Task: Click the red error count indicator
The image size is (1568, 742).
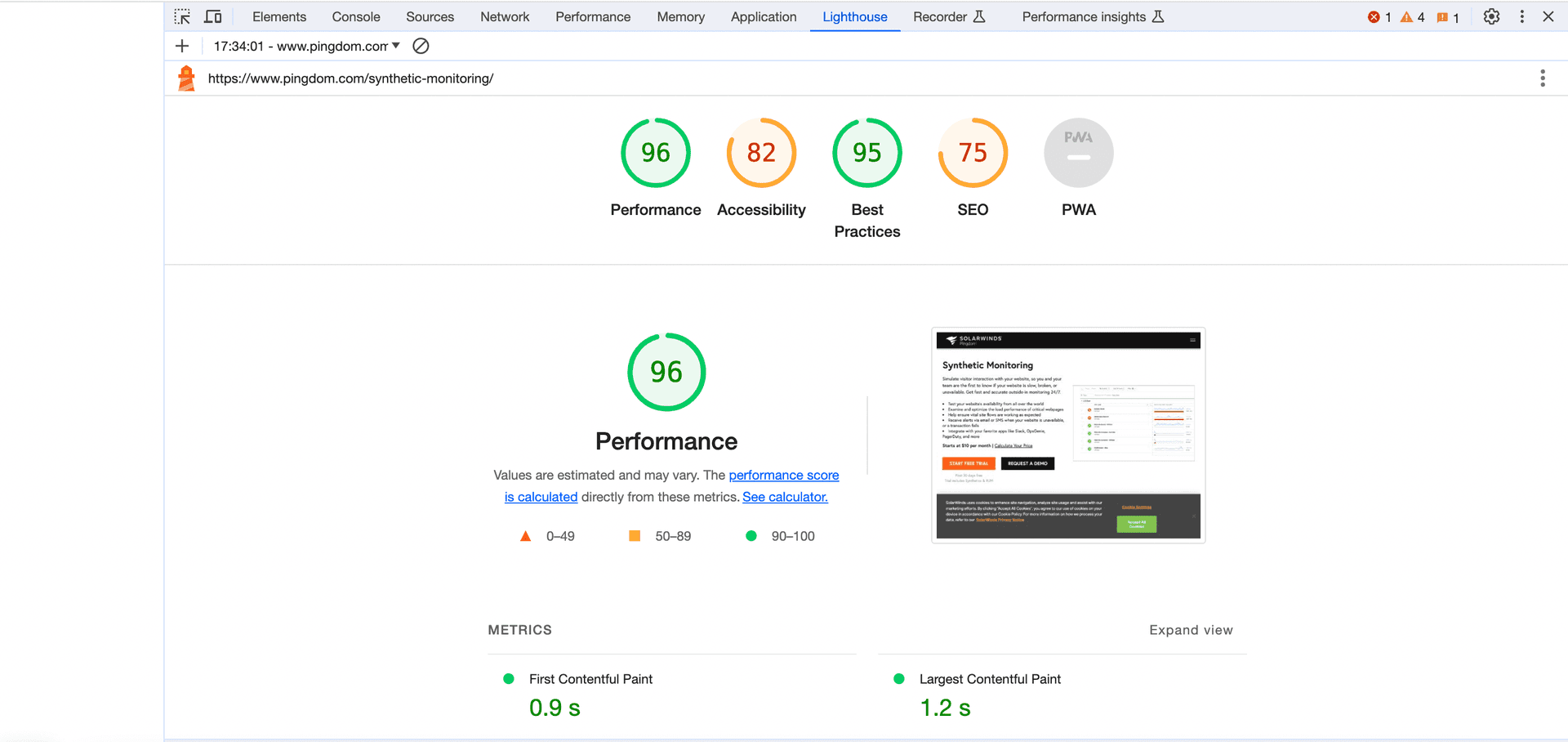Action: point(1379,17)
